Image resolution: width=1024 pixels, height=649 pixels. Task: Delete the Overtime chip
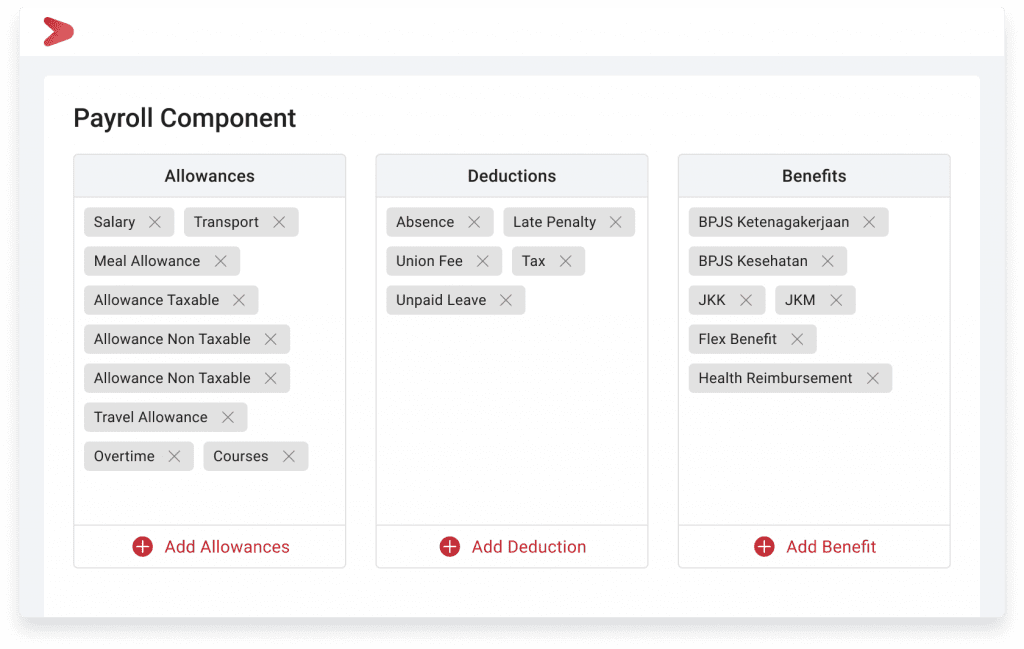click(175, 456)
